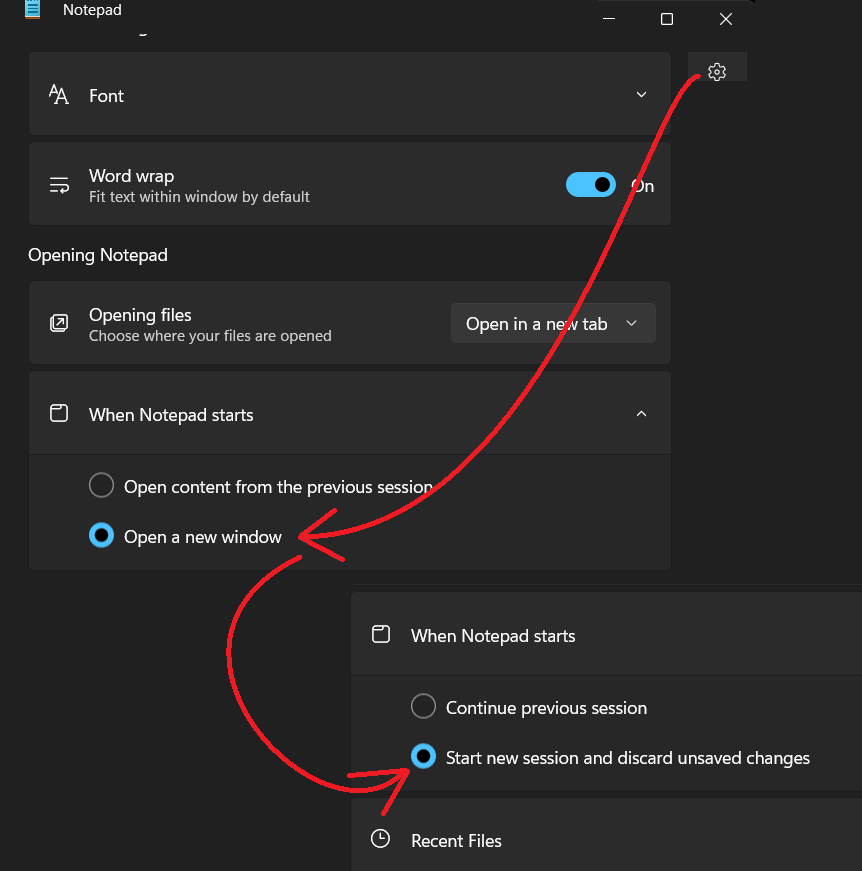Click the lower When Notepad starts icon
Screen dimensions: 862x871
click(380, 635)
